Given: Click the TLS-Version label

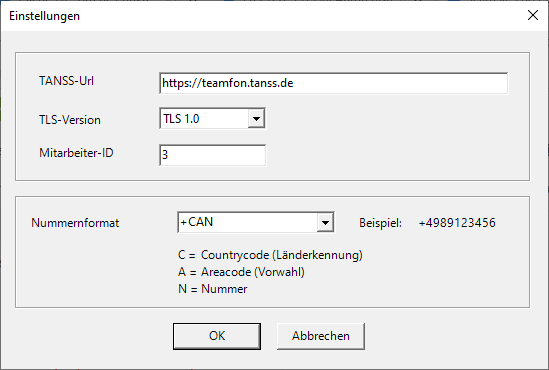Looking at the screenshot, I should [70, 120].
